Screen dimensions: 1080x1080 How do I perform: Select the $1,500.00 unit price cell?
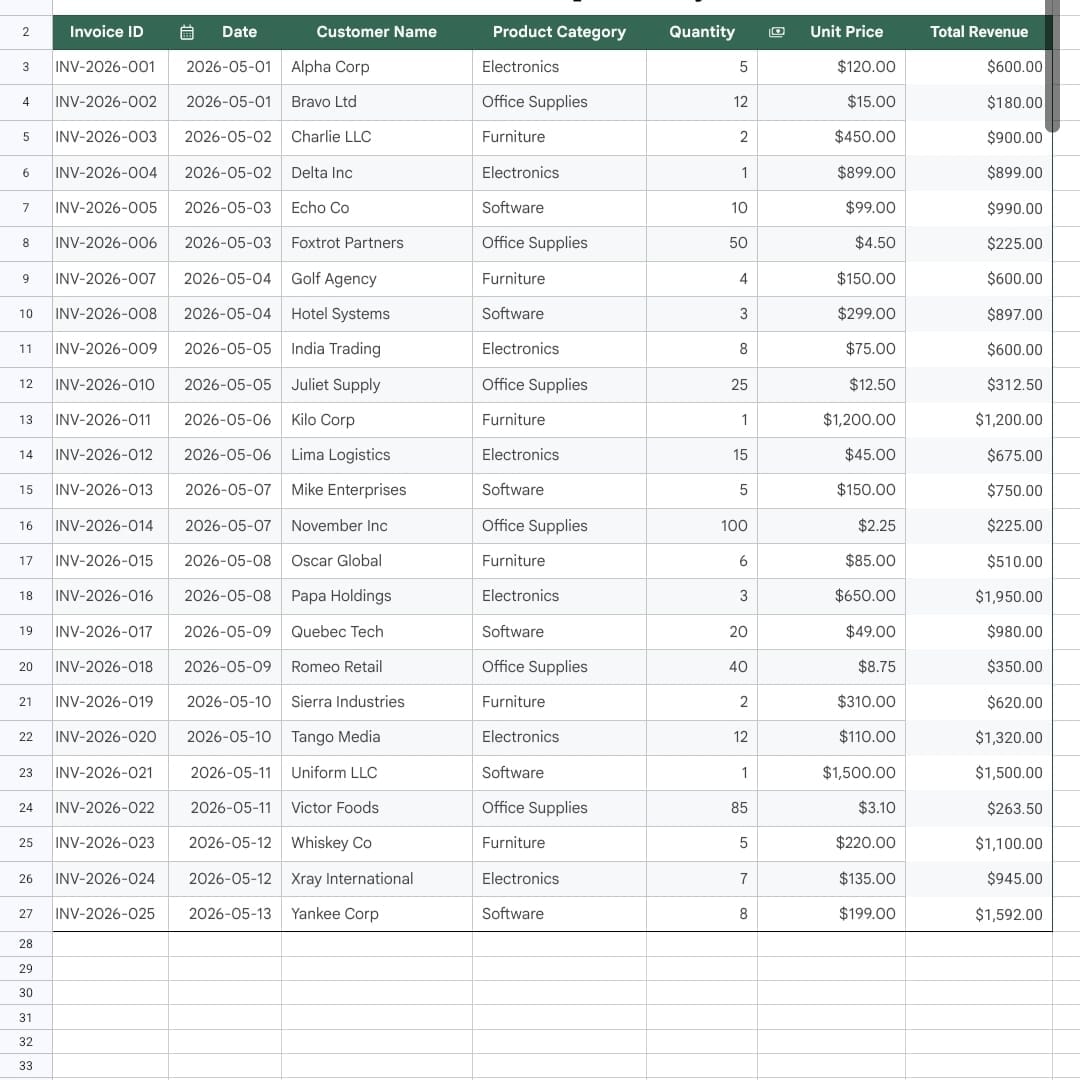tap(831, 773)
